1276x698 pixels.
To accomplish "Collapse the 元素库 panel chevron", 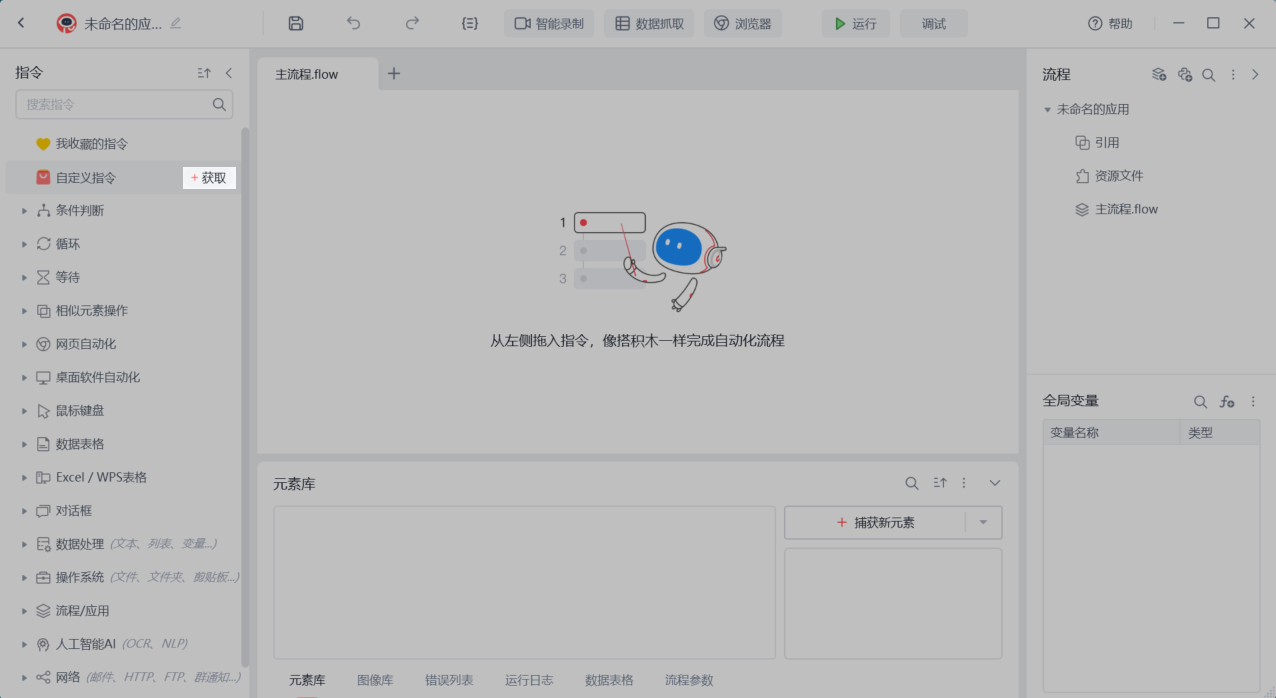I will (995, 483).
